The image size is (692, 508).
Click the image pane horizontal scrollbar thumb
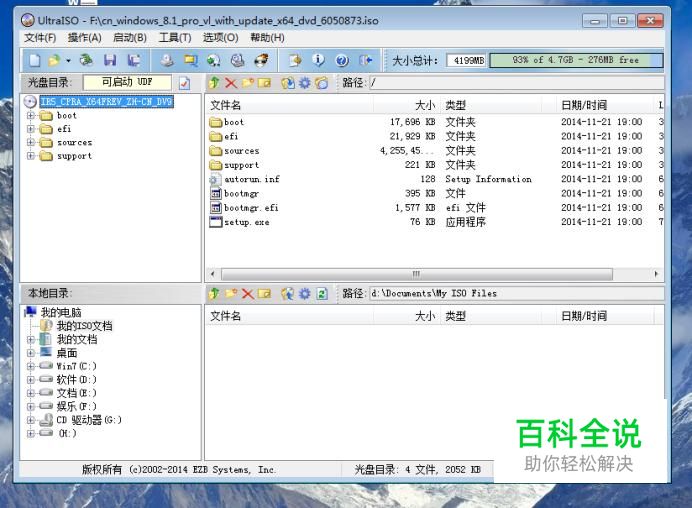tap(417, 274)
